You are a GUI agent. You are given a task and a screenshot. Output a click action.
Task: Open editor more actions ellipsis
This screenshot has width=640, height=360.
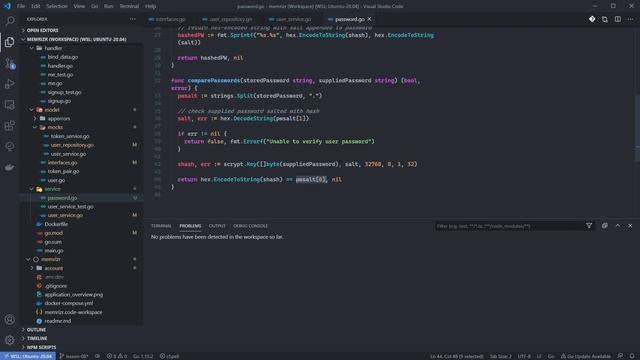(x=631, y=19)
